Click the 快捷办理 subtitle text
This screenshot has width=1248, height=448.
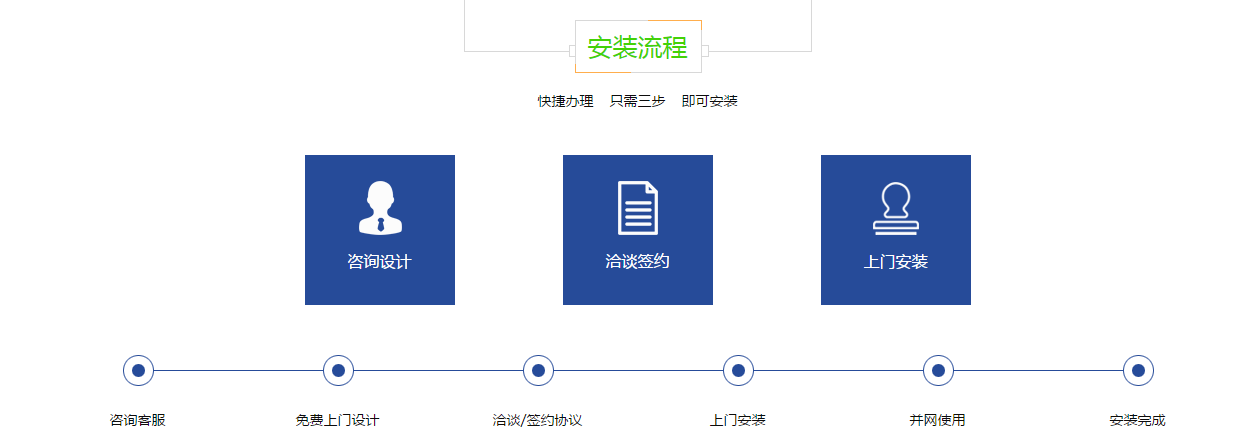(566, 101)
